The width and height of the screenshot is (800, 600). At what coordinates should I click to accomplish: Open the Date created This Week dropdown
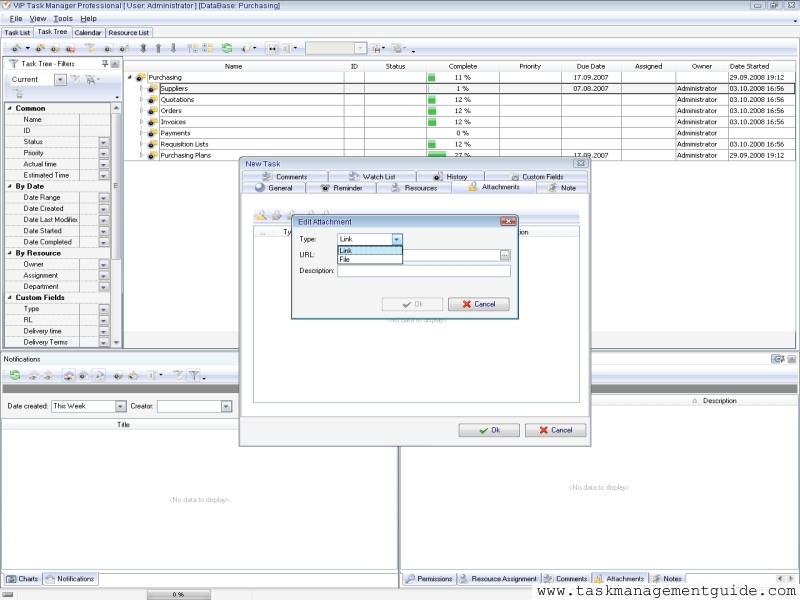click(120, 406)
